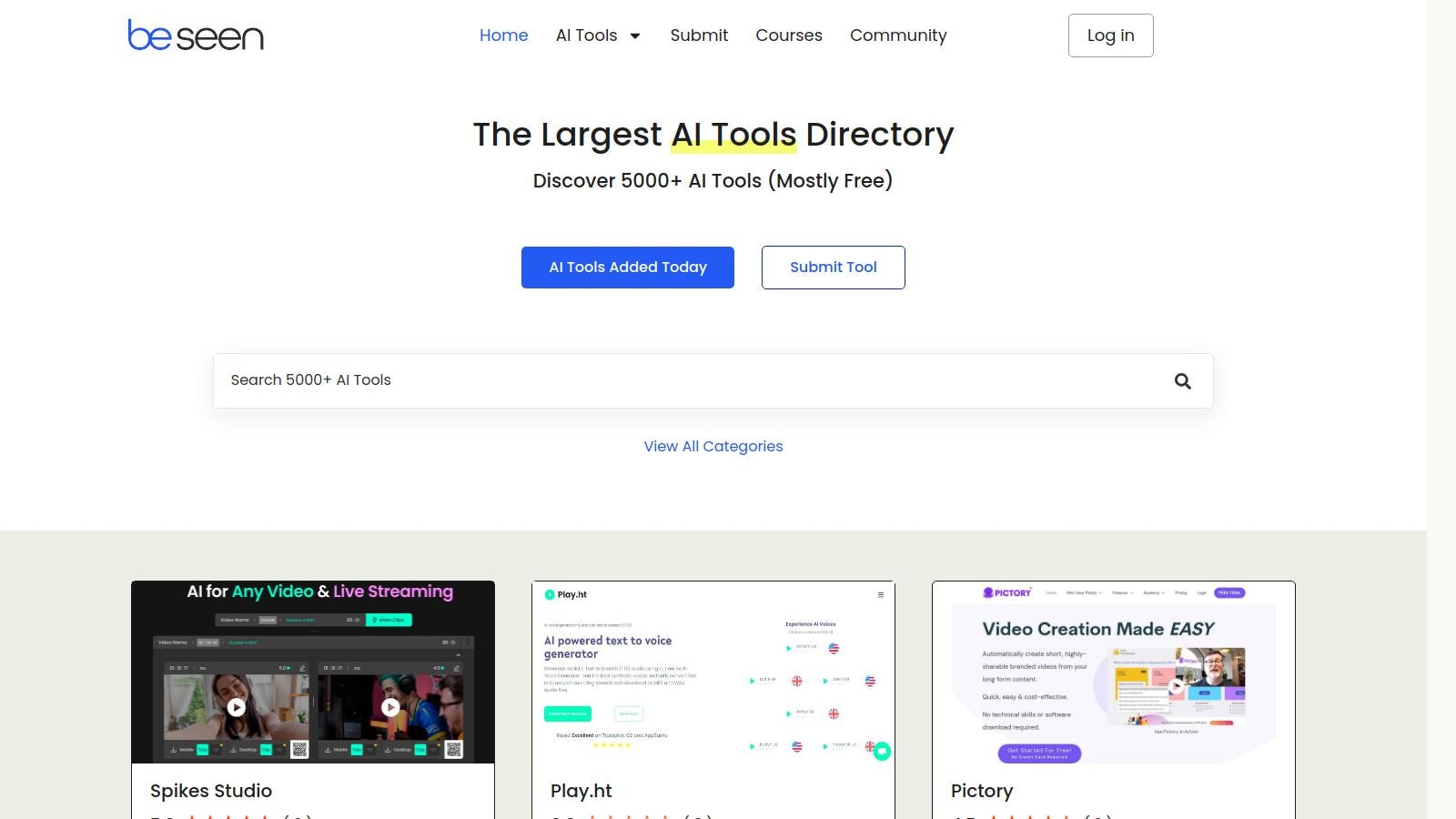
Task: Open the Spikes Studio title link
Action: pos(211,791)
